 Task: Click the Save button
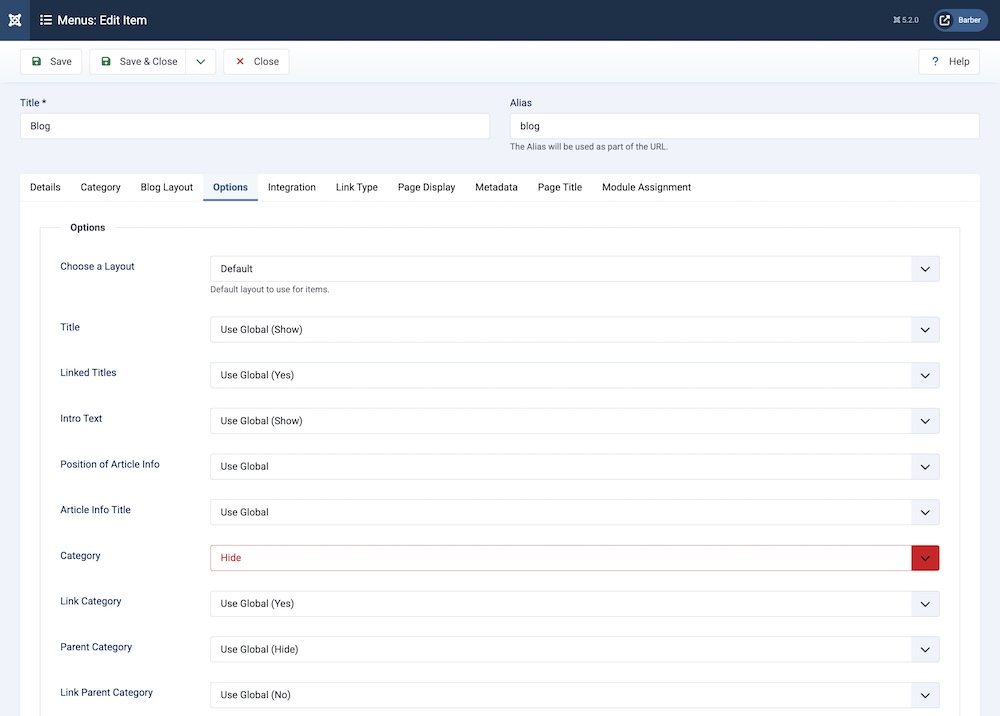click(x=51, y=61)
